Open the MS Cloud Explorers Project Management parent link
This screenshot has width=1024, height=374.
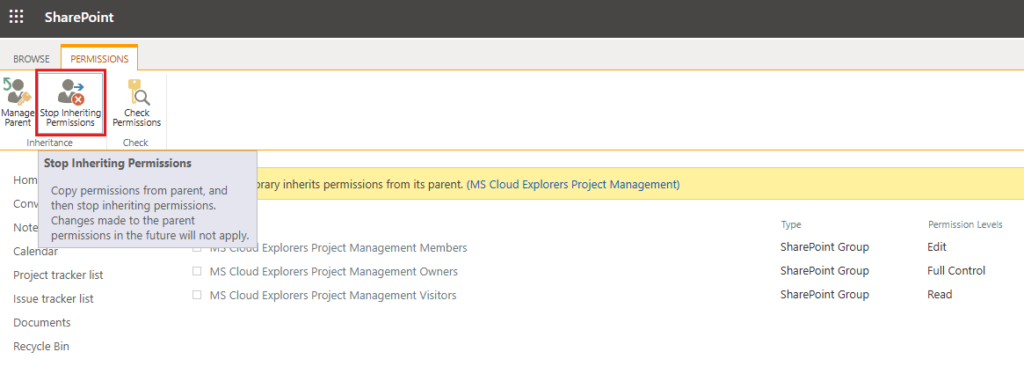coord(573,185)
